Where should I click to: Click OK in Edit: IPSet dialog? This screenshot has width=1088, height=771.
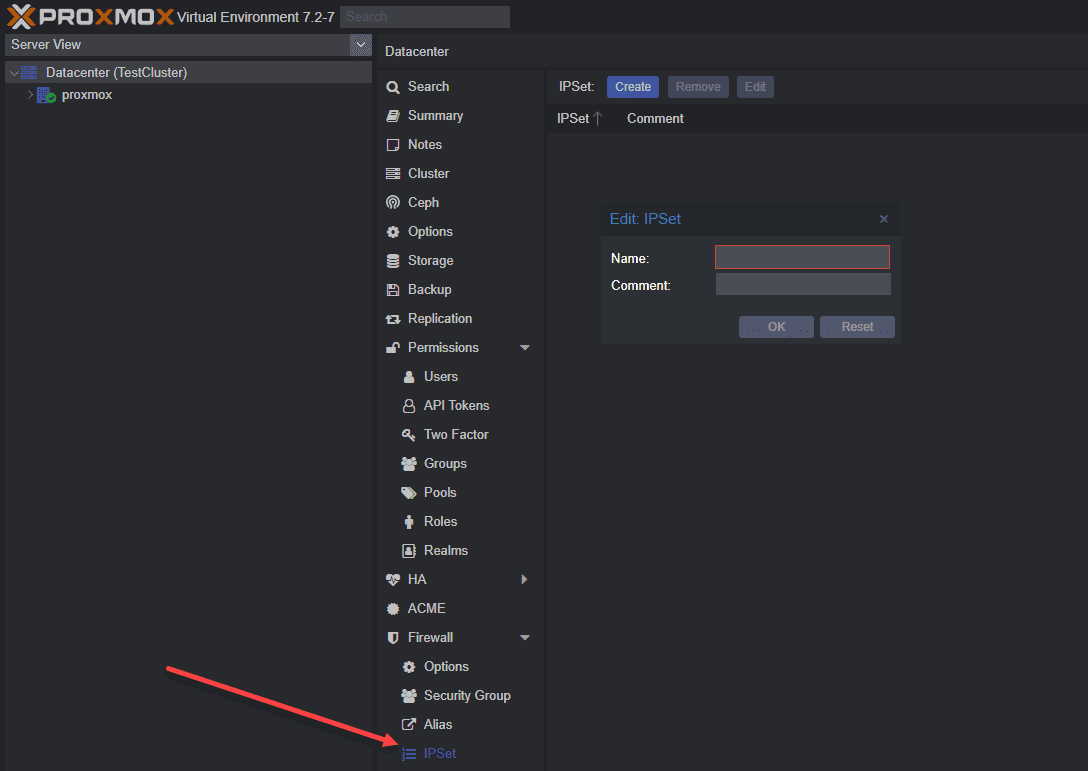click(x=776, y=327)
